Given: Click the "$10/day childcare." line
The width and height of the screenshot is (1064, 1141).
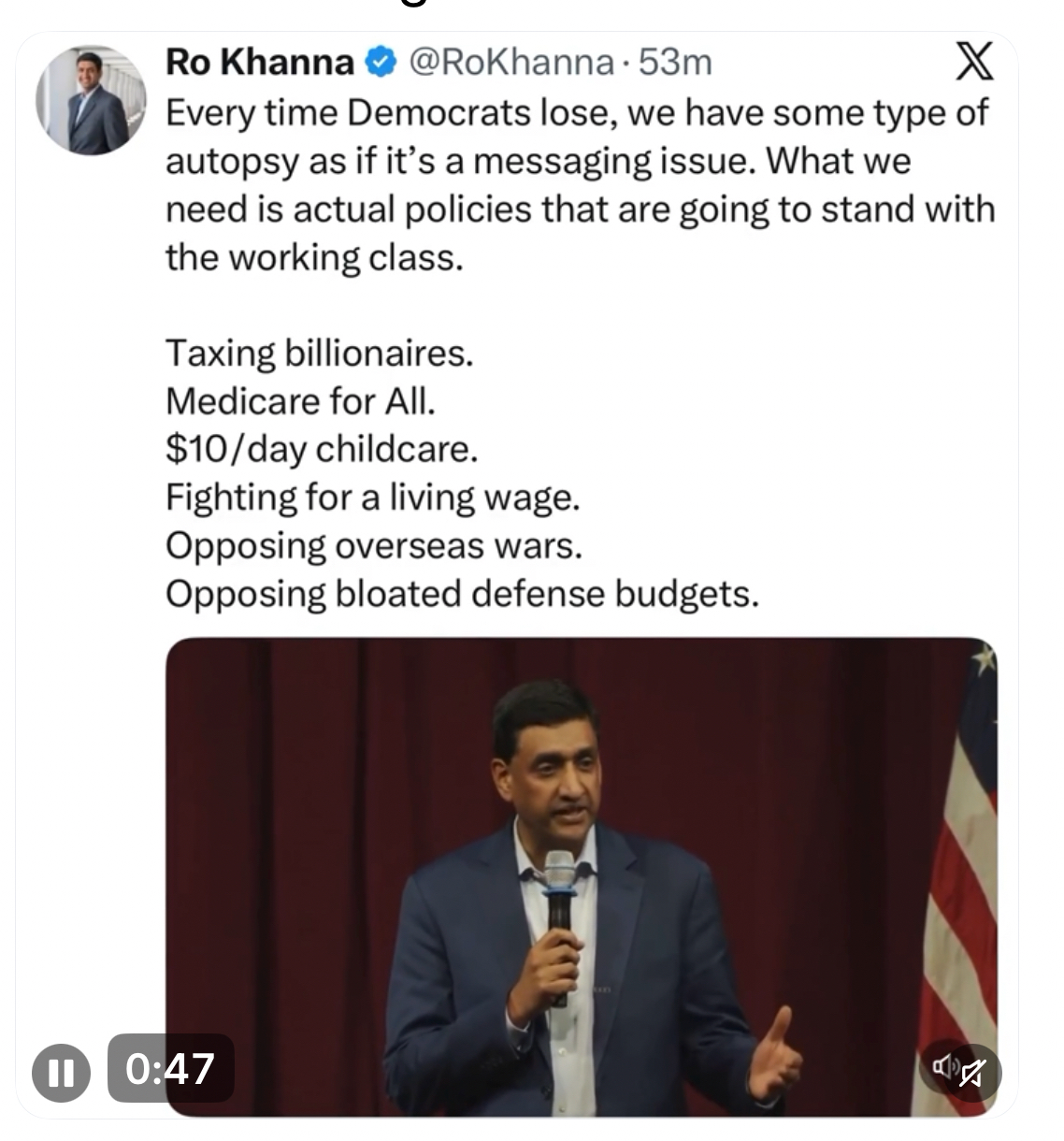Looking at the screenshot, I should [x=323, y=451].
